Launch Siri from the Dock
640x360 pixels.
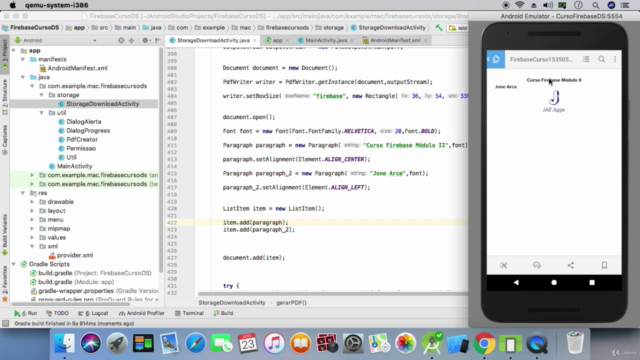(x=91, y=343)
